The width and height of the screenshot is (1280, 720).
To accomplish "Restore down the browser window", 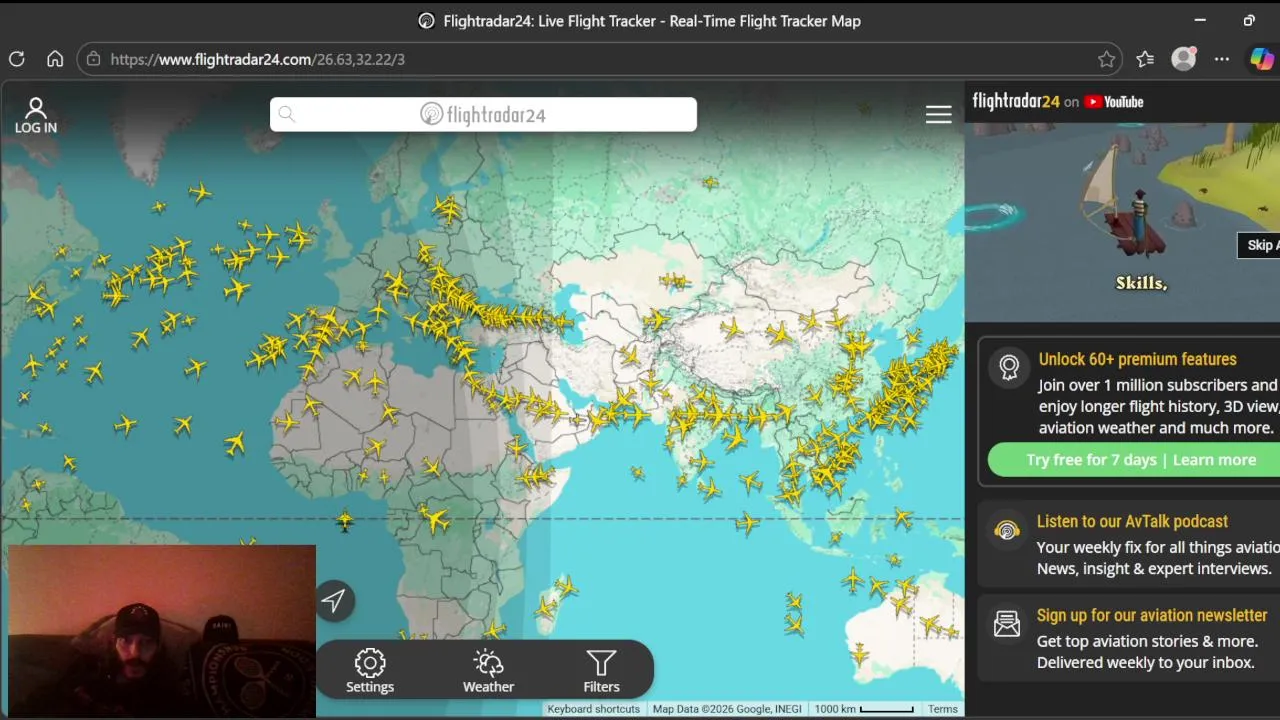I will pos(1249,20).
